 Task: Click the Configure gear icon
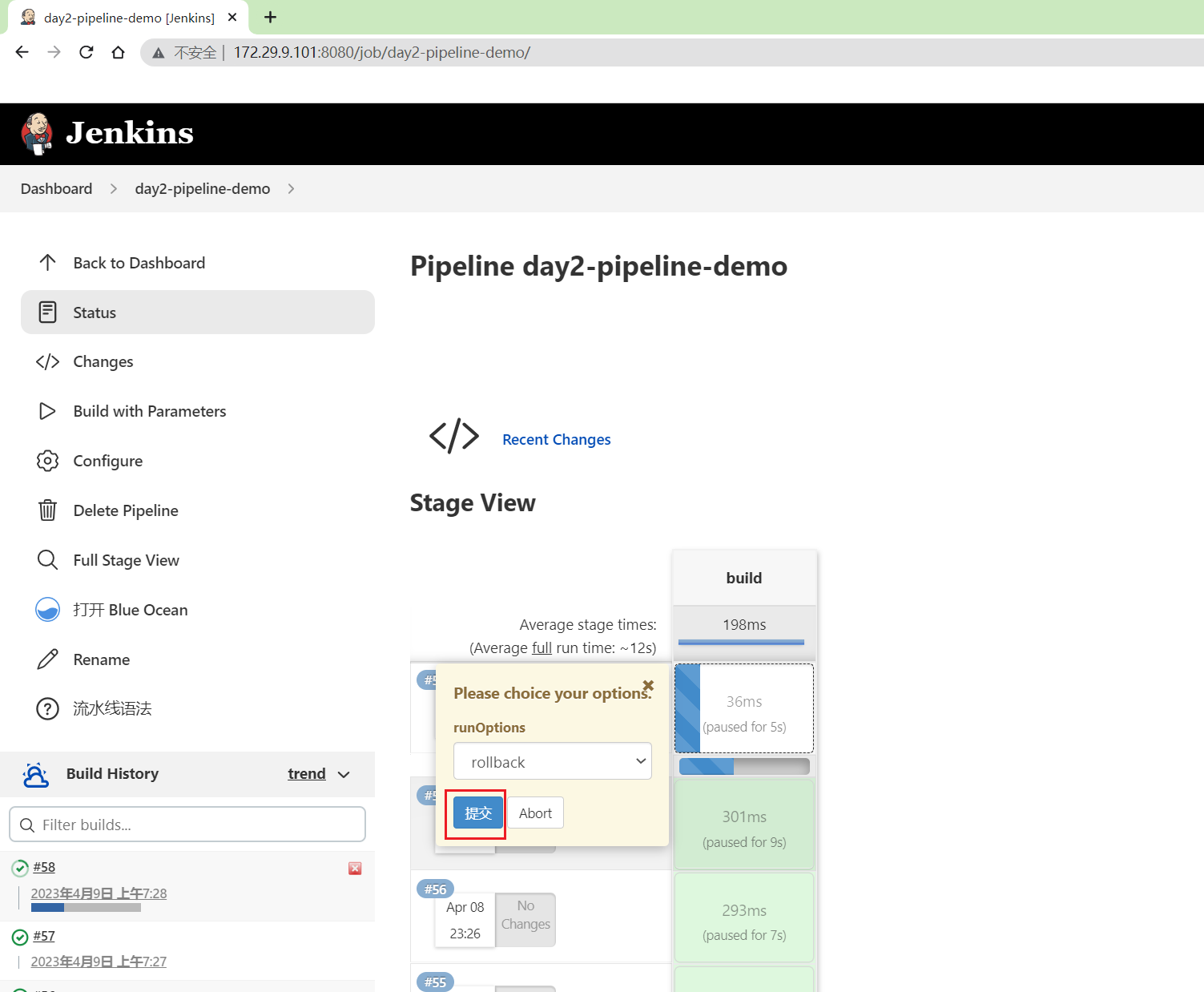point(47,461)
